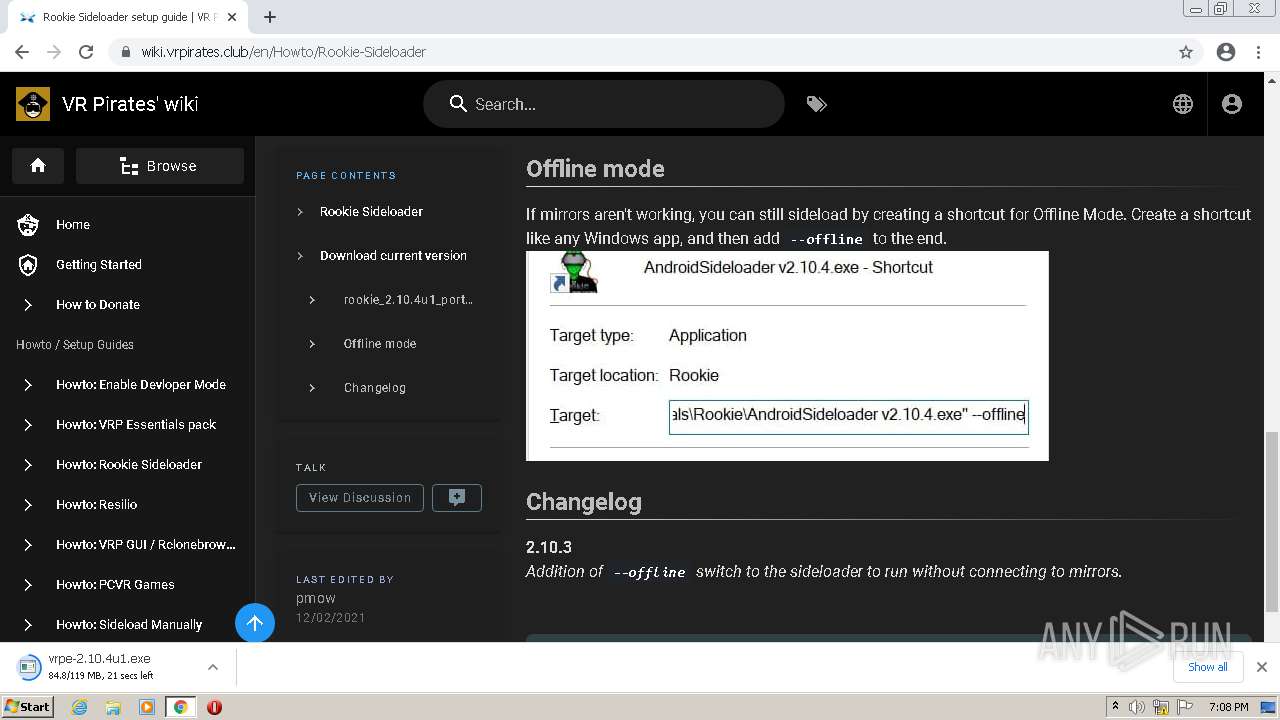This screenshot has height=720, width=1280.
Task: Open the account profile icon in wiki header
Action: click(1232, 104)
